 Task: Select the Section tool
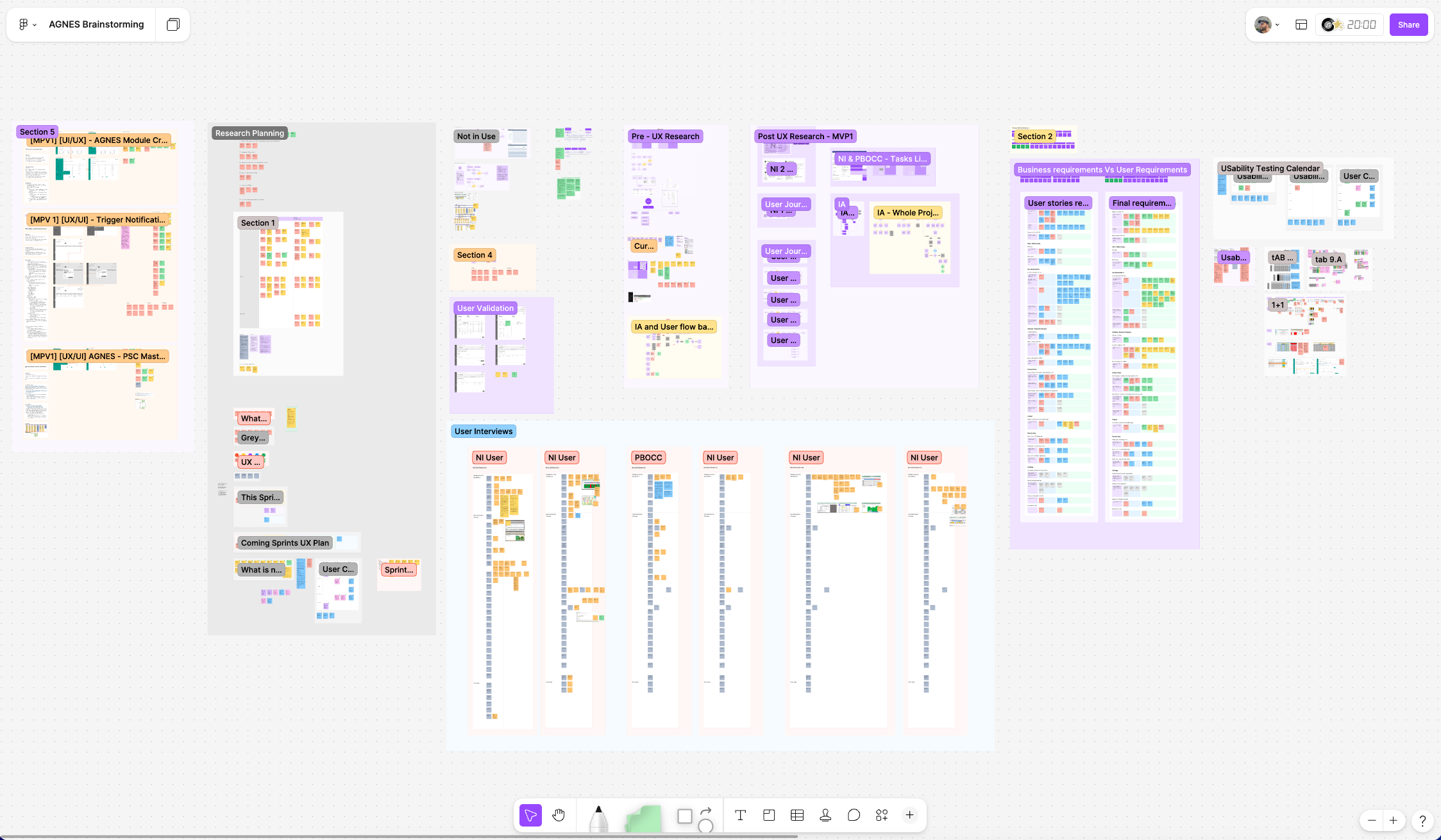[x=769, y=815]
